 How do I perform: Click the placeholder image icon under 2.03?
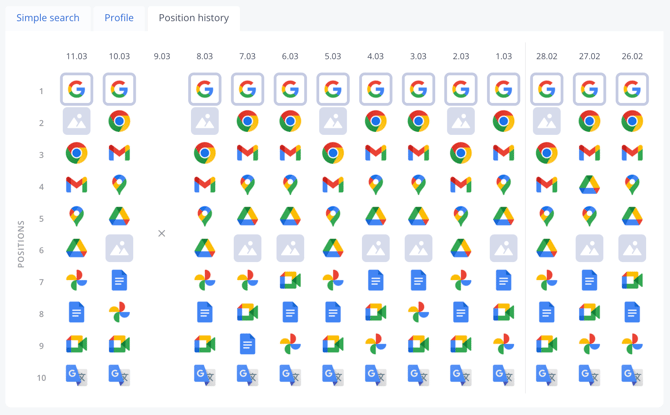461,122
